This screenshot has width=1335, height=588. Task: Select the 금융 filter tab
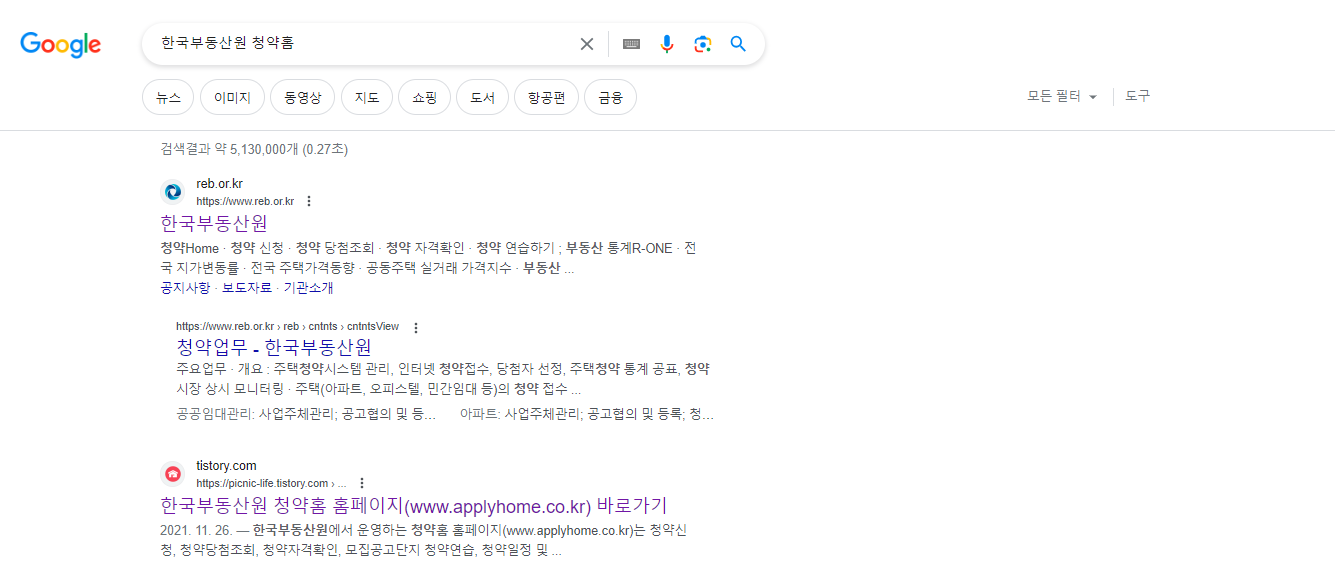pyautogui.click(x=610, y=98)
